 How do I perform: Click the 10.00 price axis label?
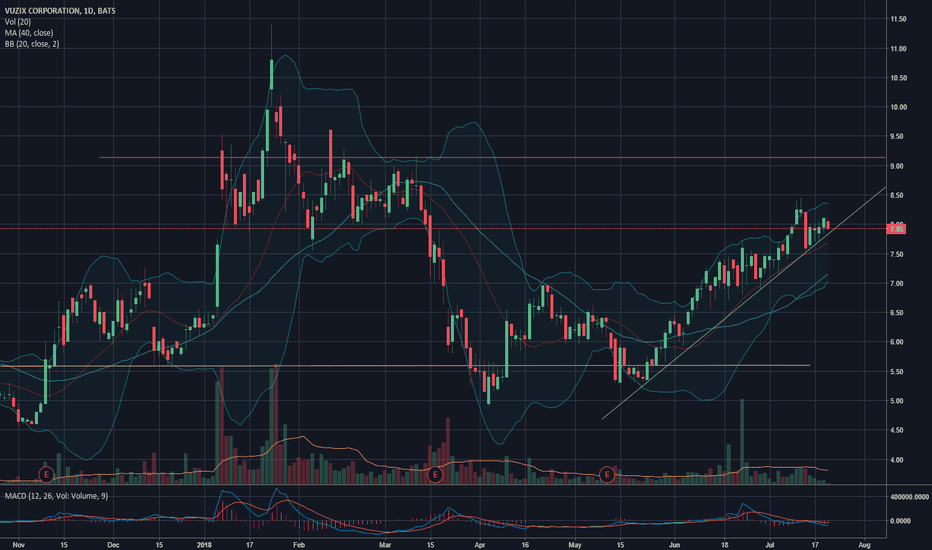click(898, 107)
